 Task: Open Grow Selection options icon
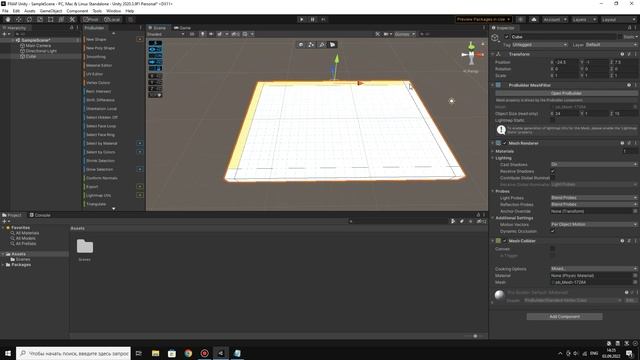pos(140,169)
